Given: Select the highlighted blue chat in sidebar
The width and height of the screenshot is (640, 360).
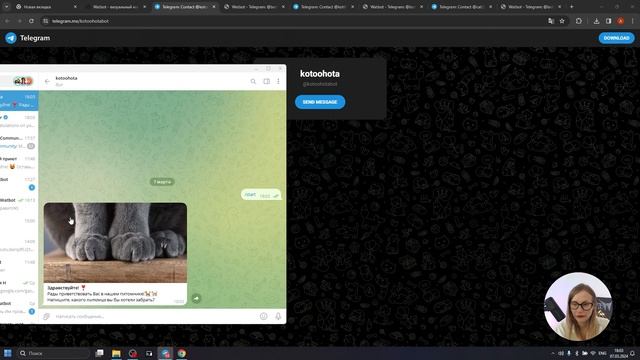Looking at the screenshot, I should pyautogui.click(x=19, y=101).
